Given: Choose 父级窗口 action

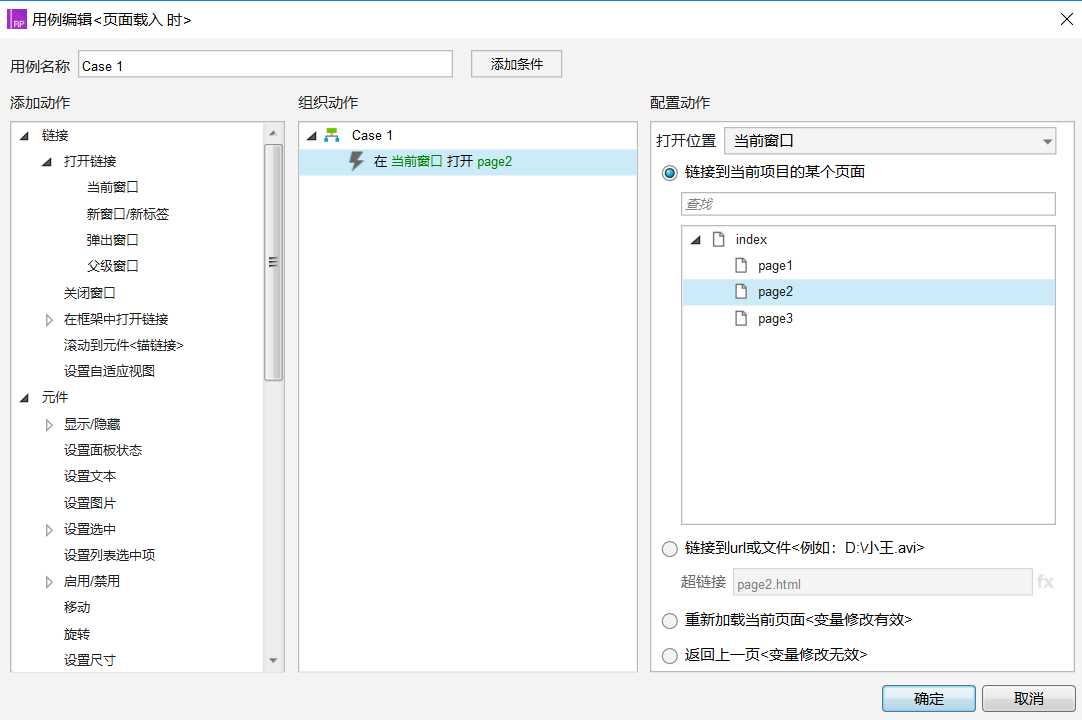Looking at the screenshot, I should click(112, 266).
